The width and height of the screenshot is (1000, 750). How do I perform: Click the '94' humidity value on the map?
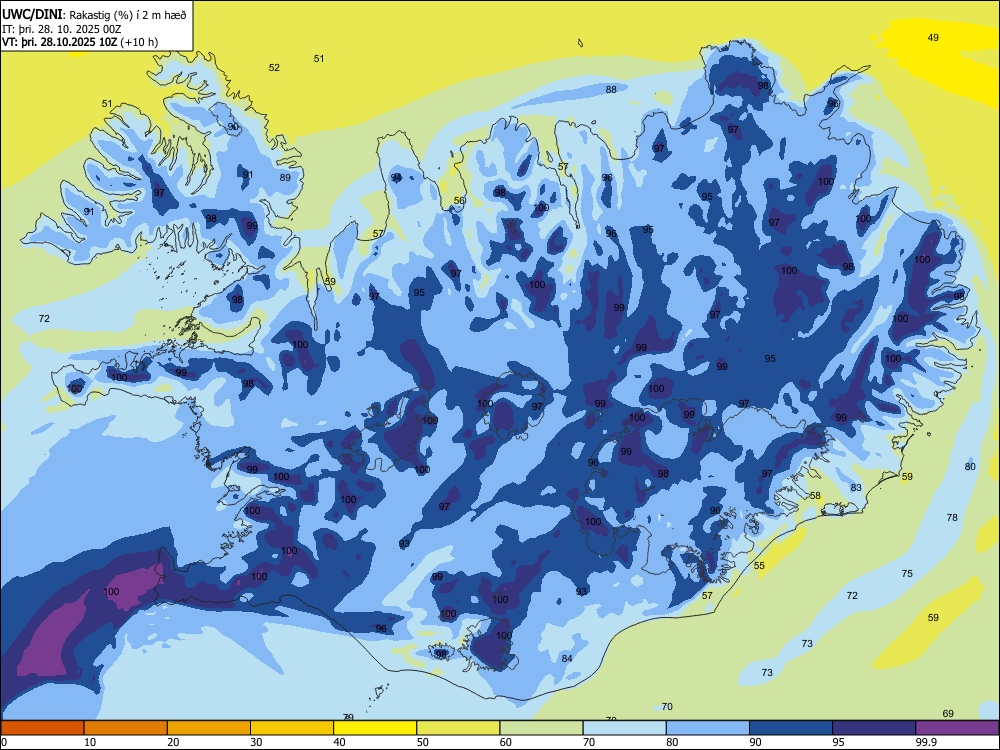(x=396, y=177)
